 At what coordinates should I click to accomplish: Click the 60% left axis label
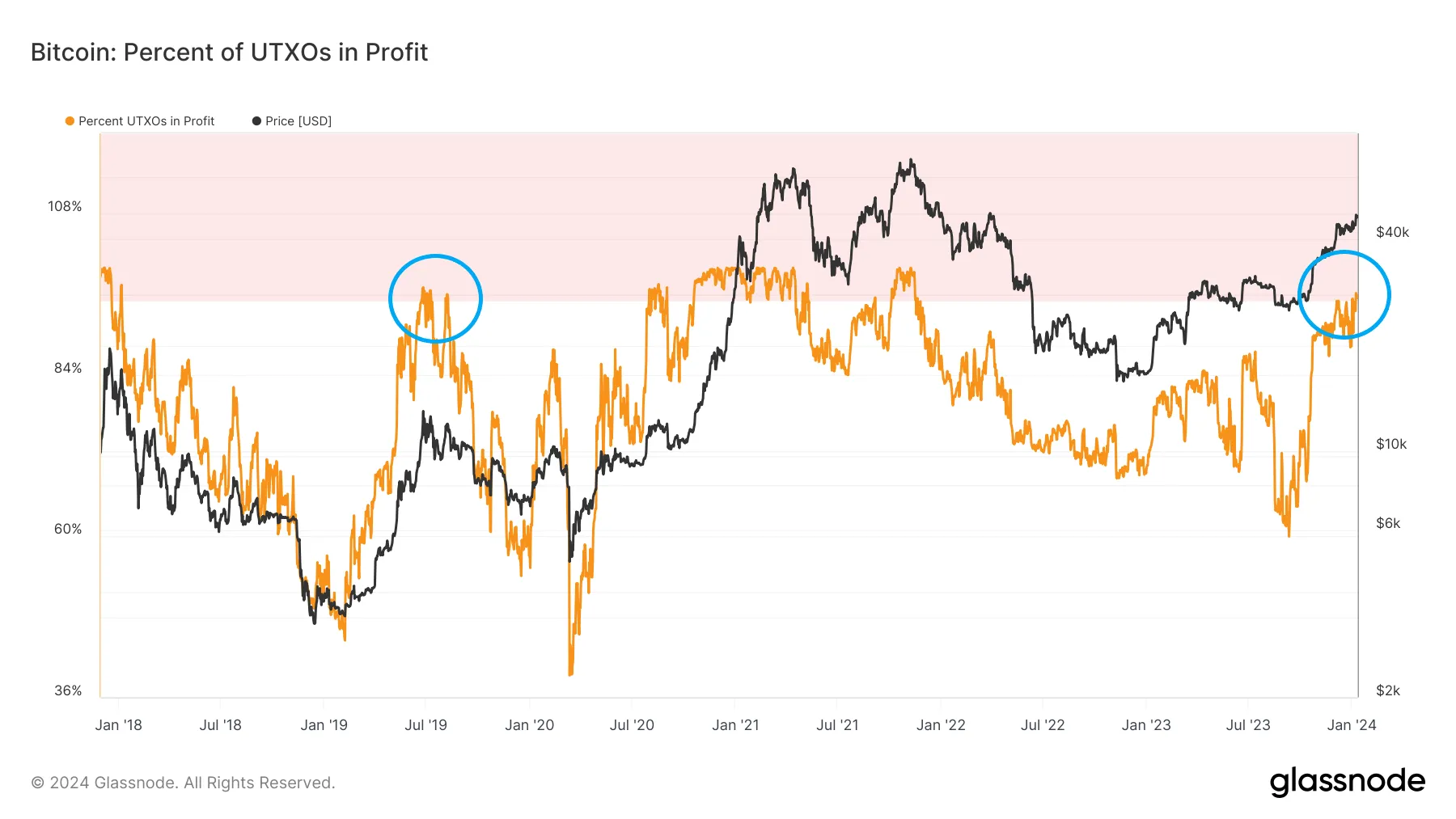point(68,530)
